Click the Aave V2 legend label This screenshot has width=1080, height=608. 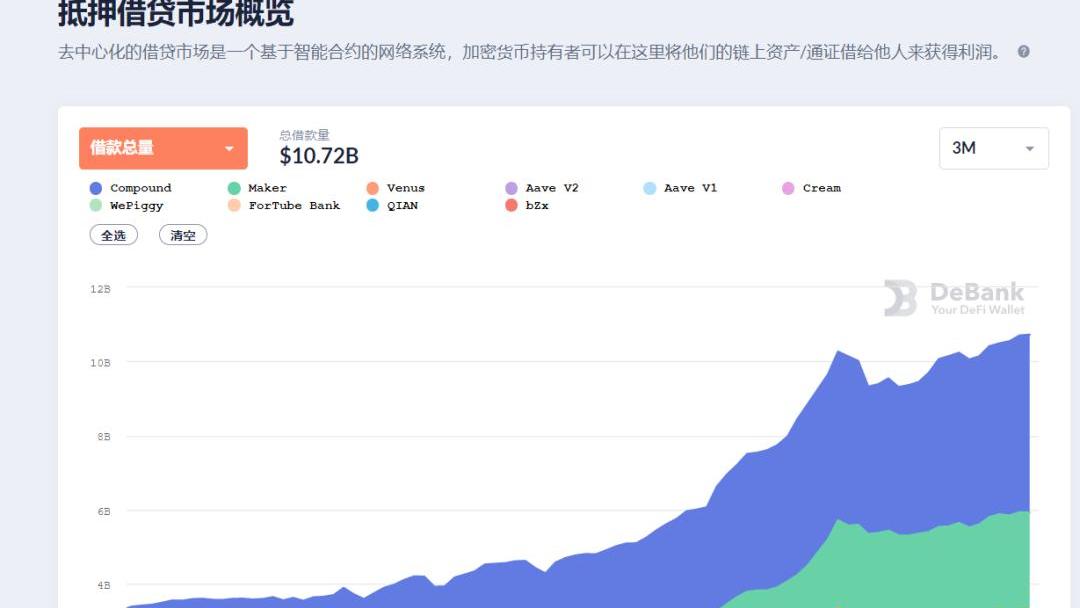(x=552, y=188)
